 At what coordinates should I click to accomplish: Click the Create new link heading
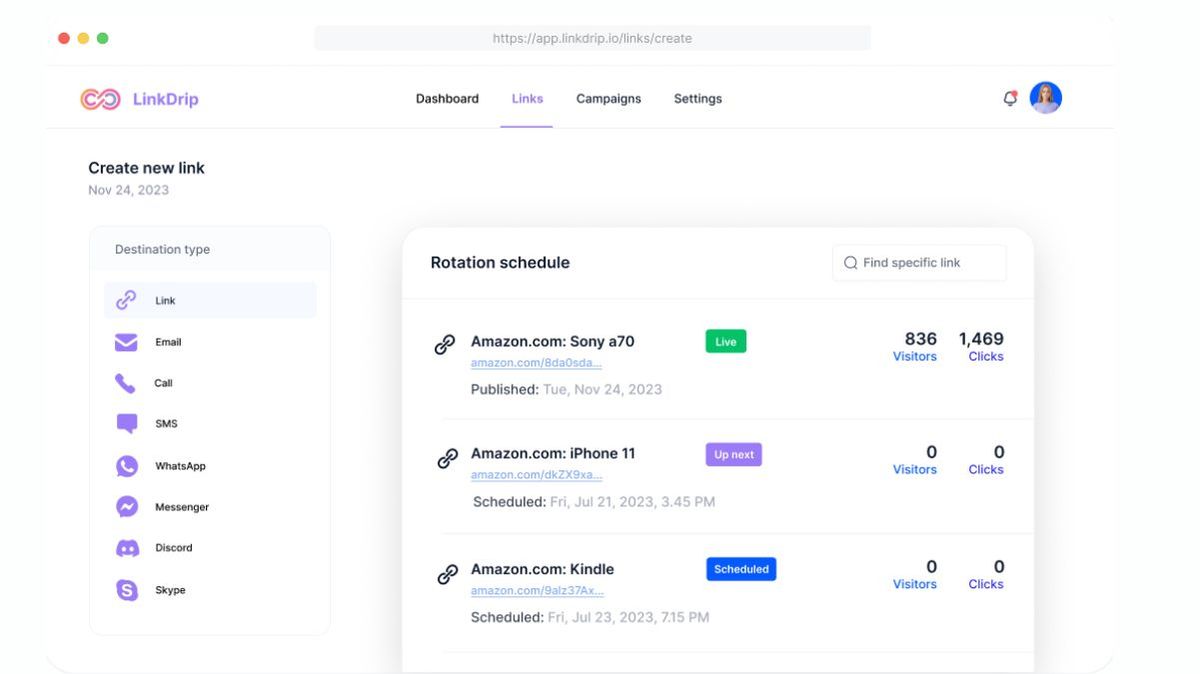146,168
